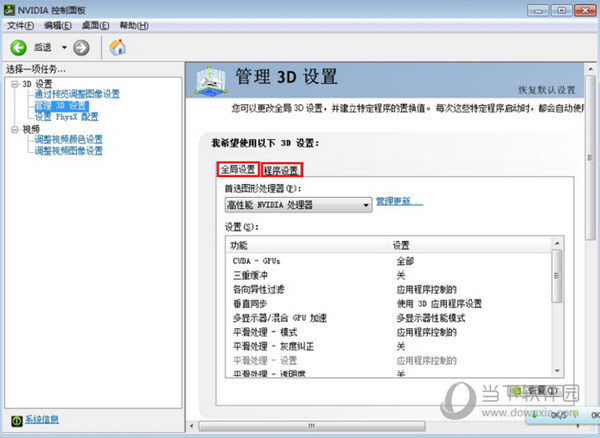Select the 多显示器/混合 GPU 加速 row
This screenshot has width=600, height=438.
tap(389, 318)
